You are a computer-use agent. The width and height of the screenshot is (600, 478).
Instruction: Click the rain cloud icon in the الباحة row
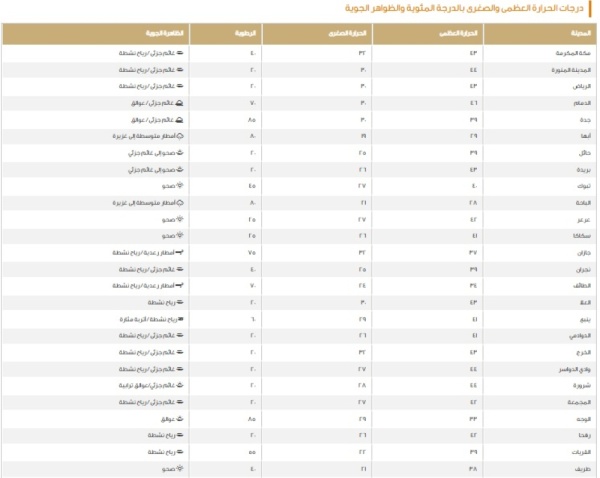point(180,203)
